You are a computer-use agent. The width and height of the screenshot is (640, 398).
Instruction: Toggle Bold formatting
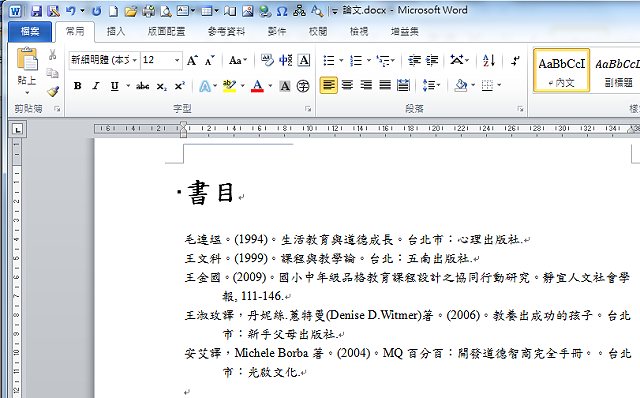pyautogui.click(x=78, y=86)
